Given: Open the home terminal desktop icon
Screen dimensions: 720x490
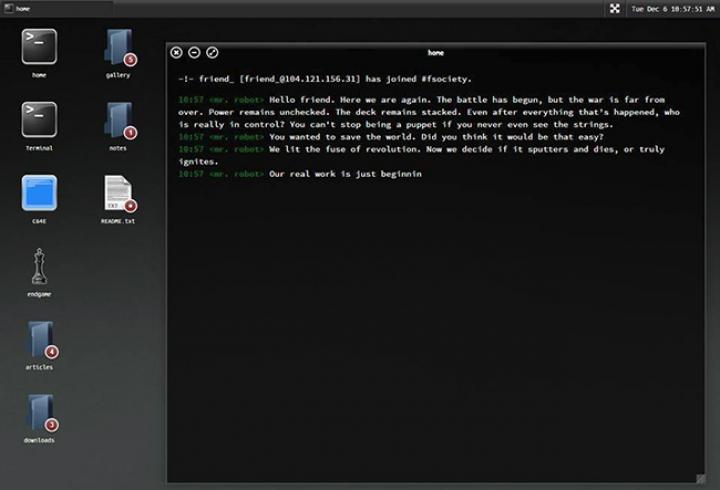Looking at the screenshot, I should click(39, 47).
